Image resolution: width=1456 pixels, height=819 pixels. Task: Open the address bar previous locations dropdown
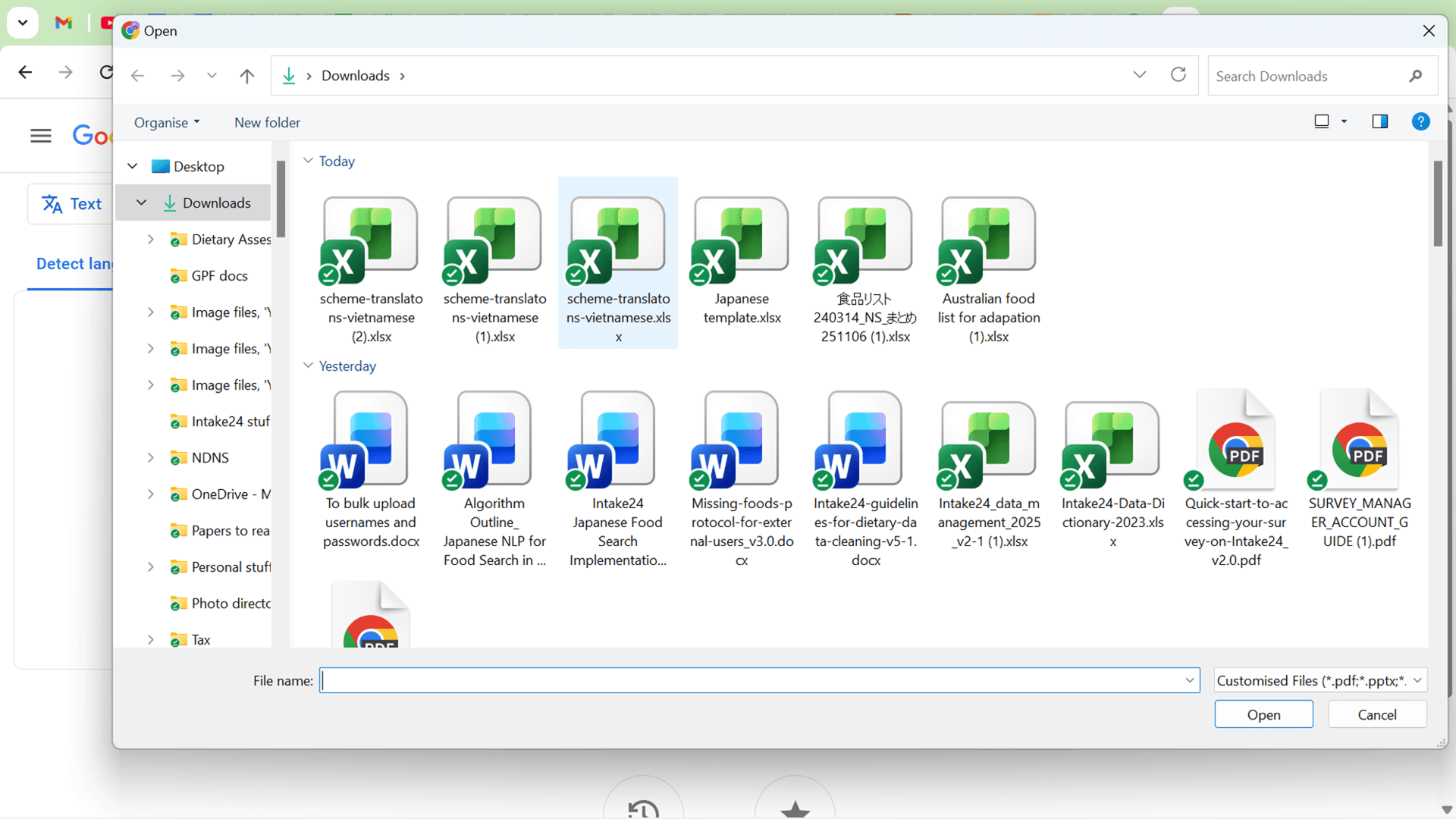pos(1139,74)
